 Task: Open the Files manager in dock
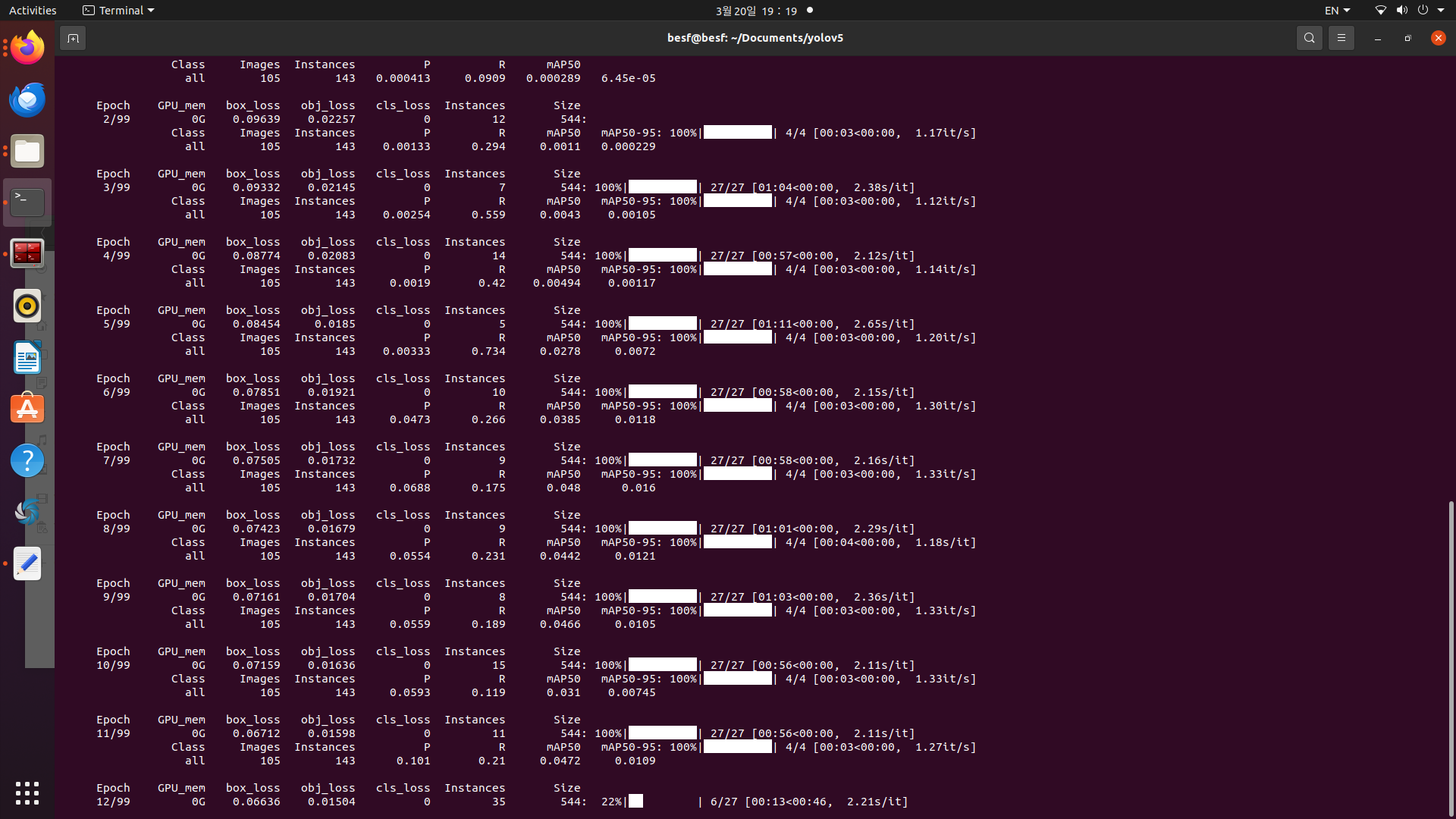(x=27, y=152)
